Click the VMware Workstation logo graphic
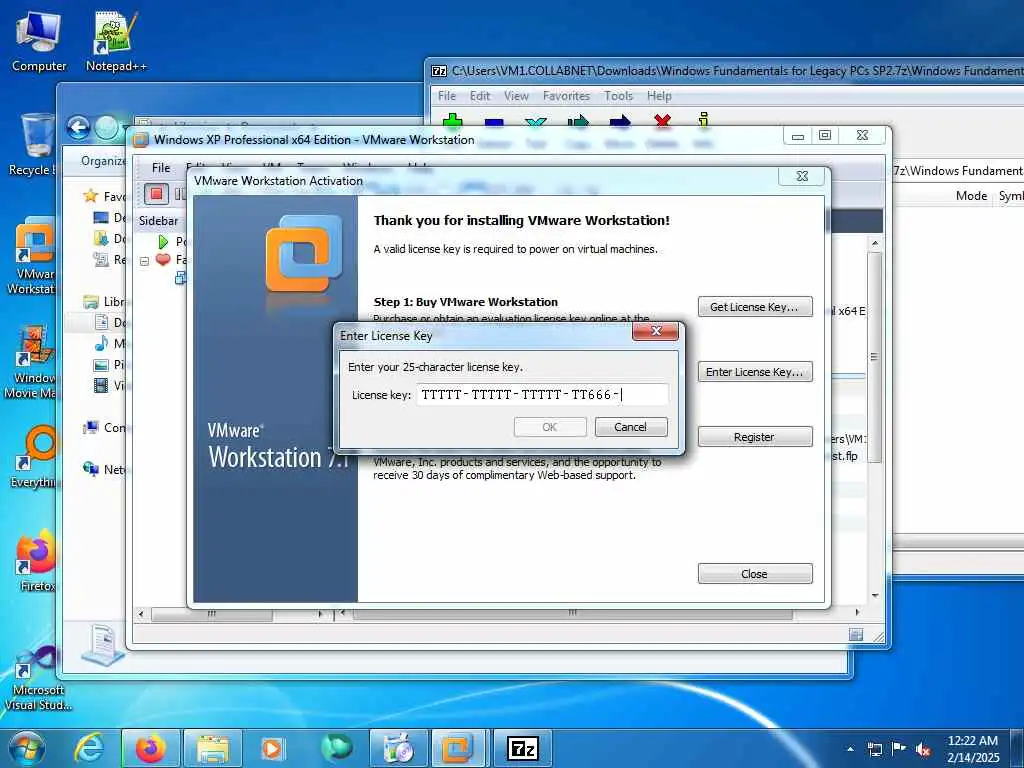The image size is (1024, 768). click(304, 253)
